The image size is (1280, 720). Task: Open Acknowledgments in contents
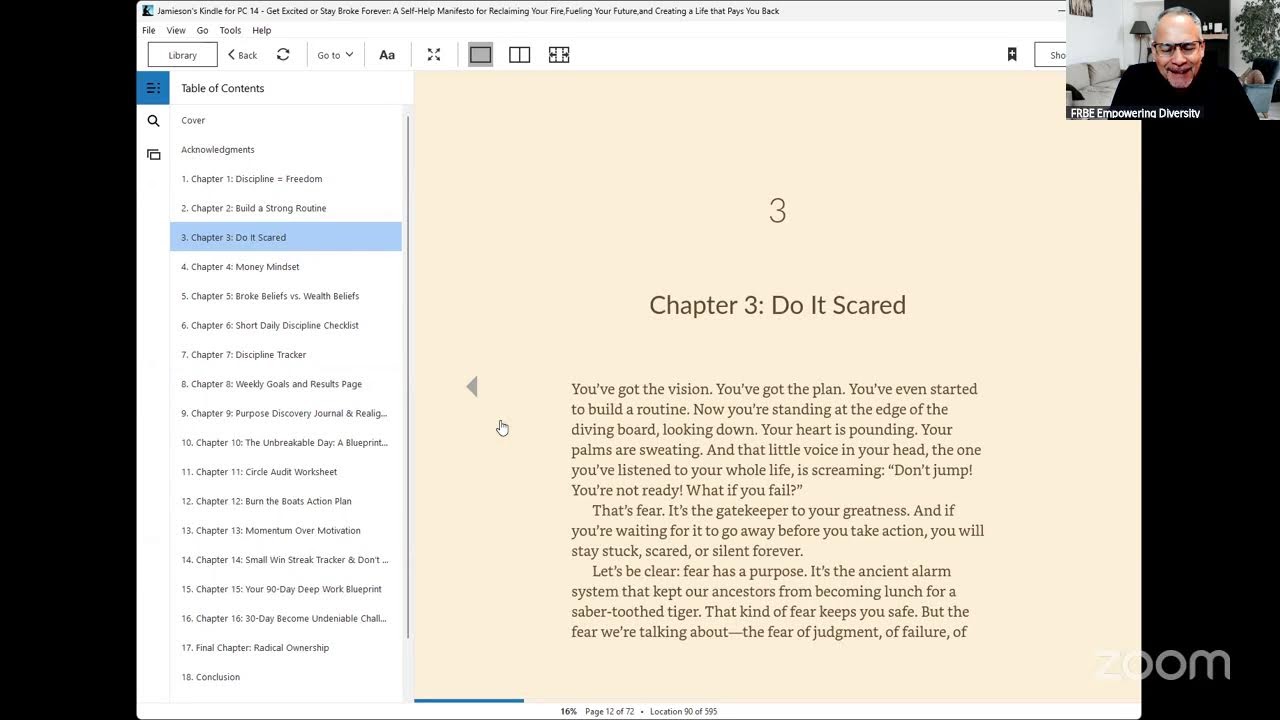click(285, 150)
